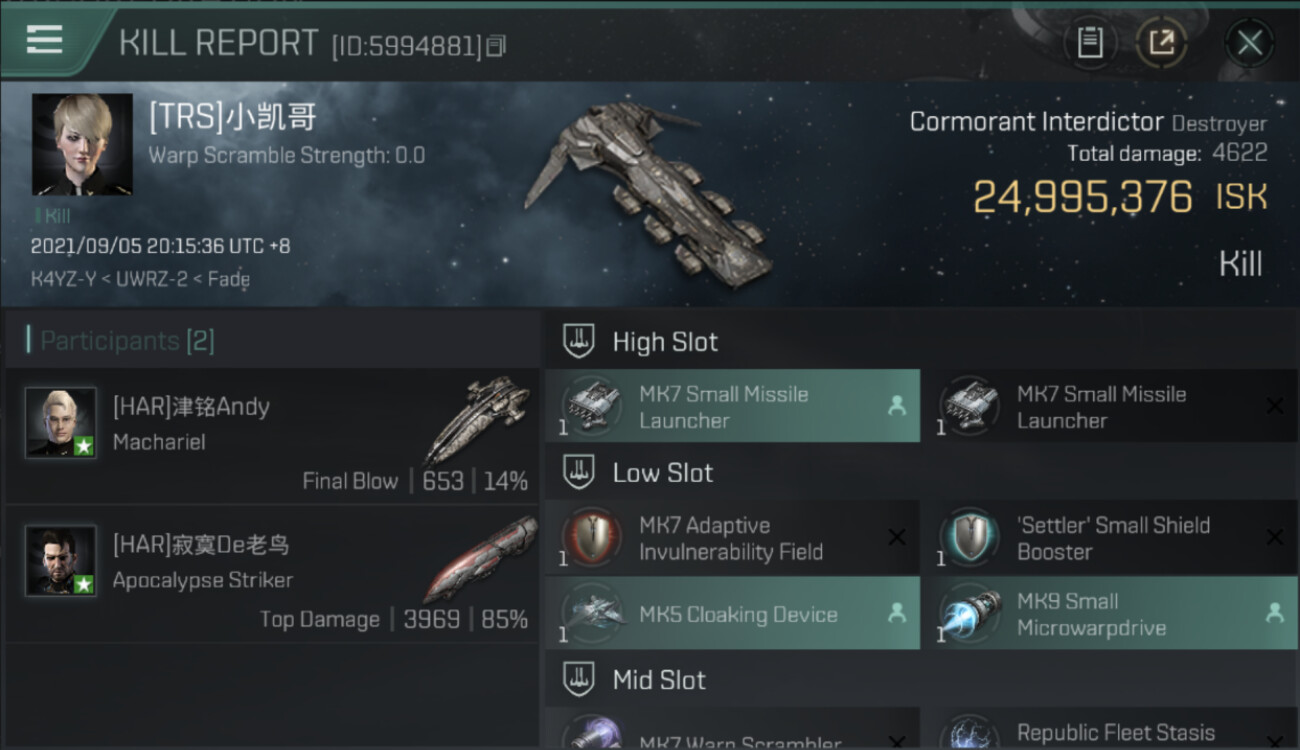1300x750 pixels.
Task: Click the K4YZ-Y location link
Action: (63, 279)
